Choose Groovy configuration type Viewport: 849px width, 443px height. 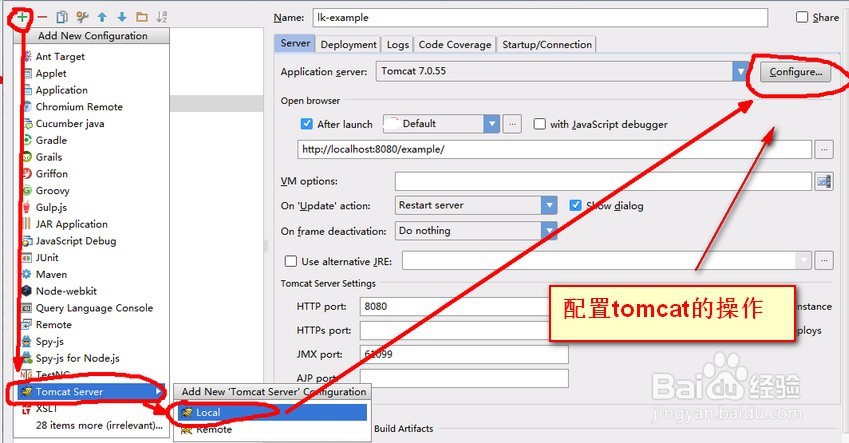click(53, 191)
